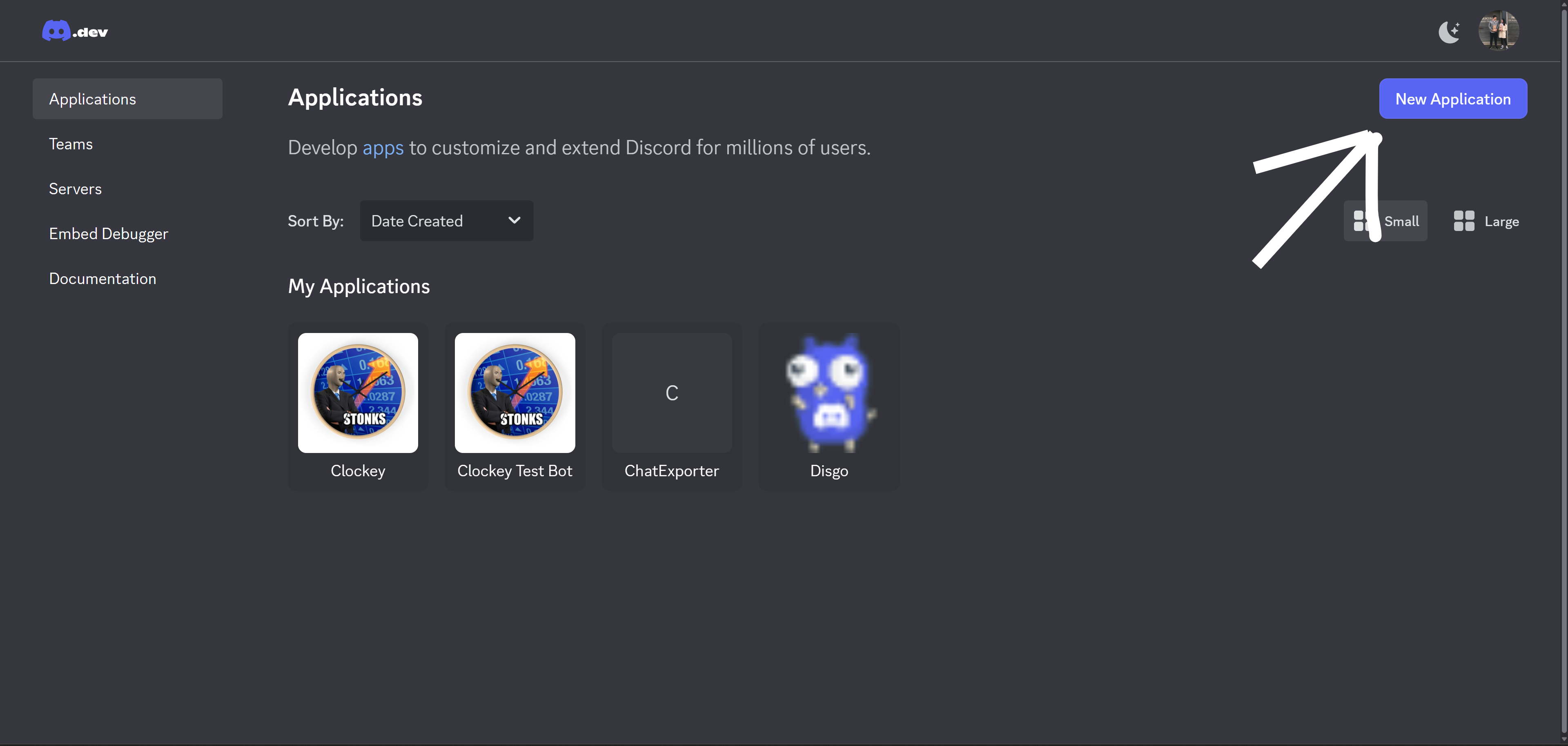Click the Discord .dev logo
The image size is (1568, 746).
click(74, 31)
